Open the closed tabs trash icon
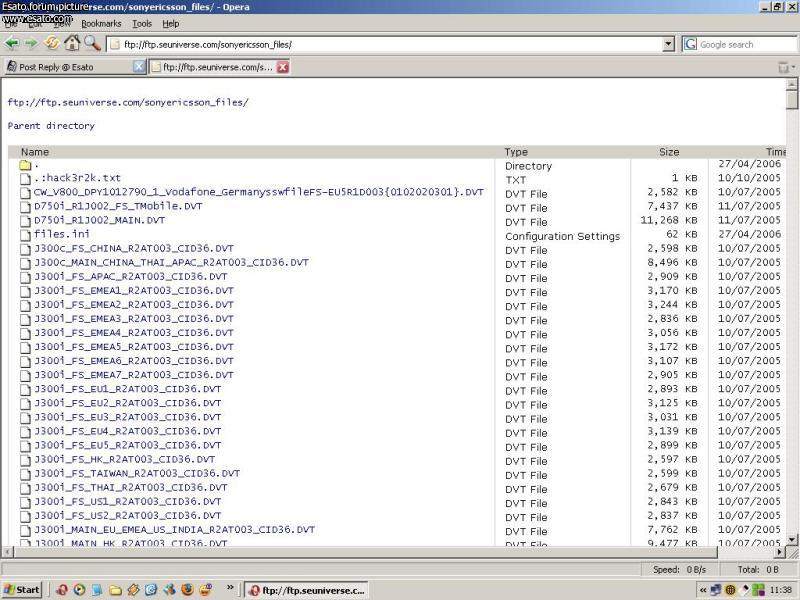This screenshot has width=800, height=600. [x=784, y=67]
